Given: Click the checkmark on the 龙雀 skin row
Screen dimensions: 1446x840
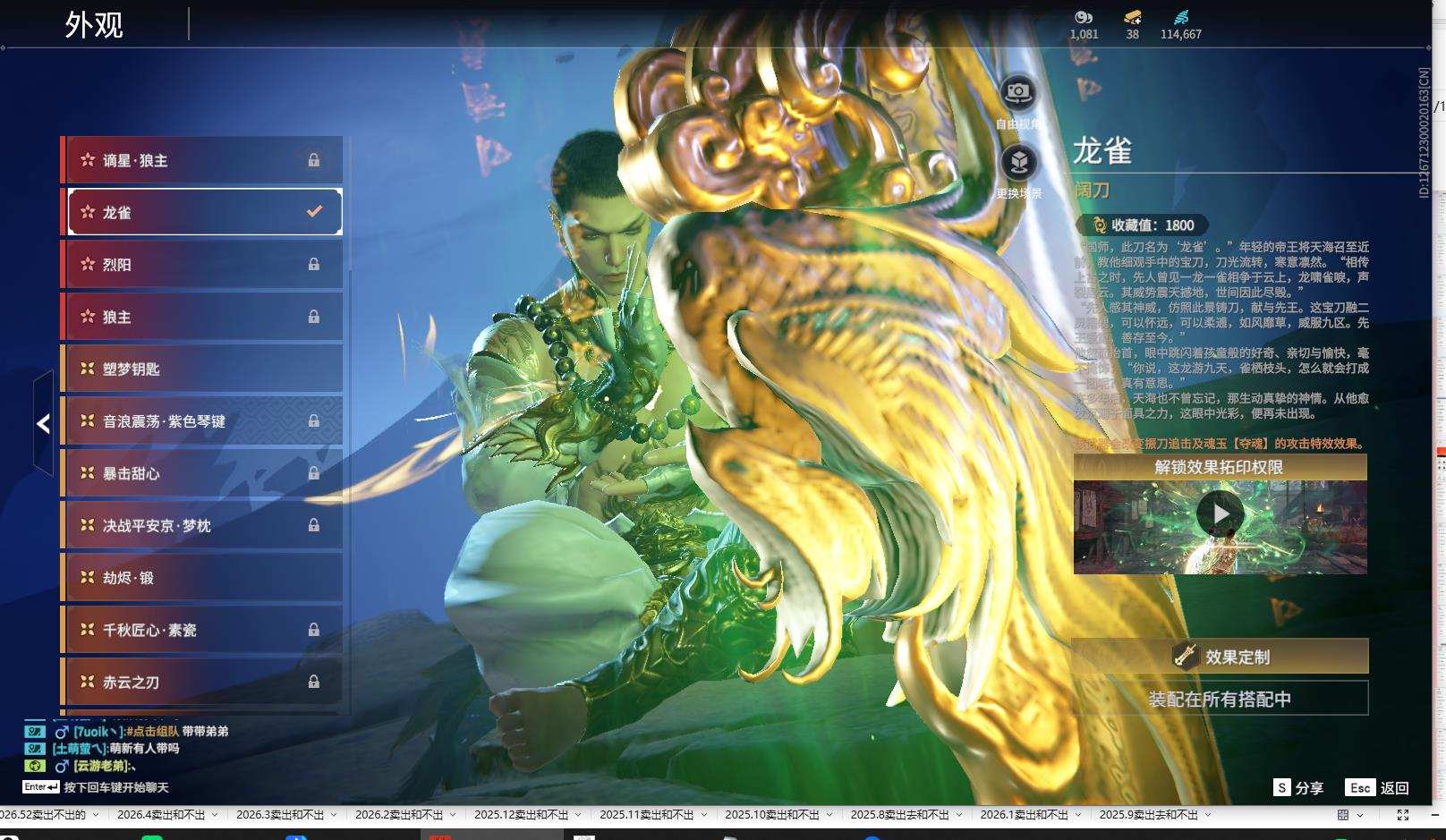Looking at the screenshot, I should tap(314, 212).
